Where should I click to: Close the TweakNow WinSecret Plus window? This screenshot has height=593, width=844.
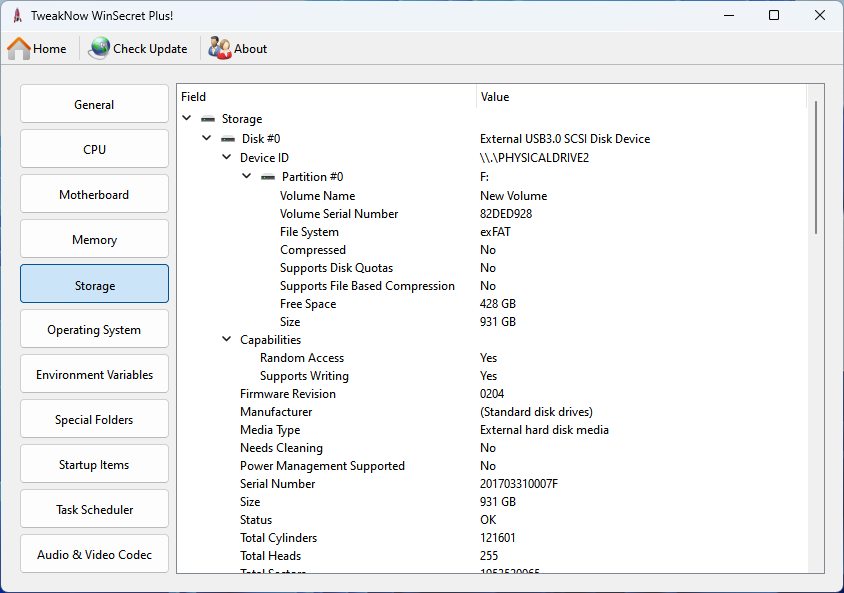tap(820, 15)
